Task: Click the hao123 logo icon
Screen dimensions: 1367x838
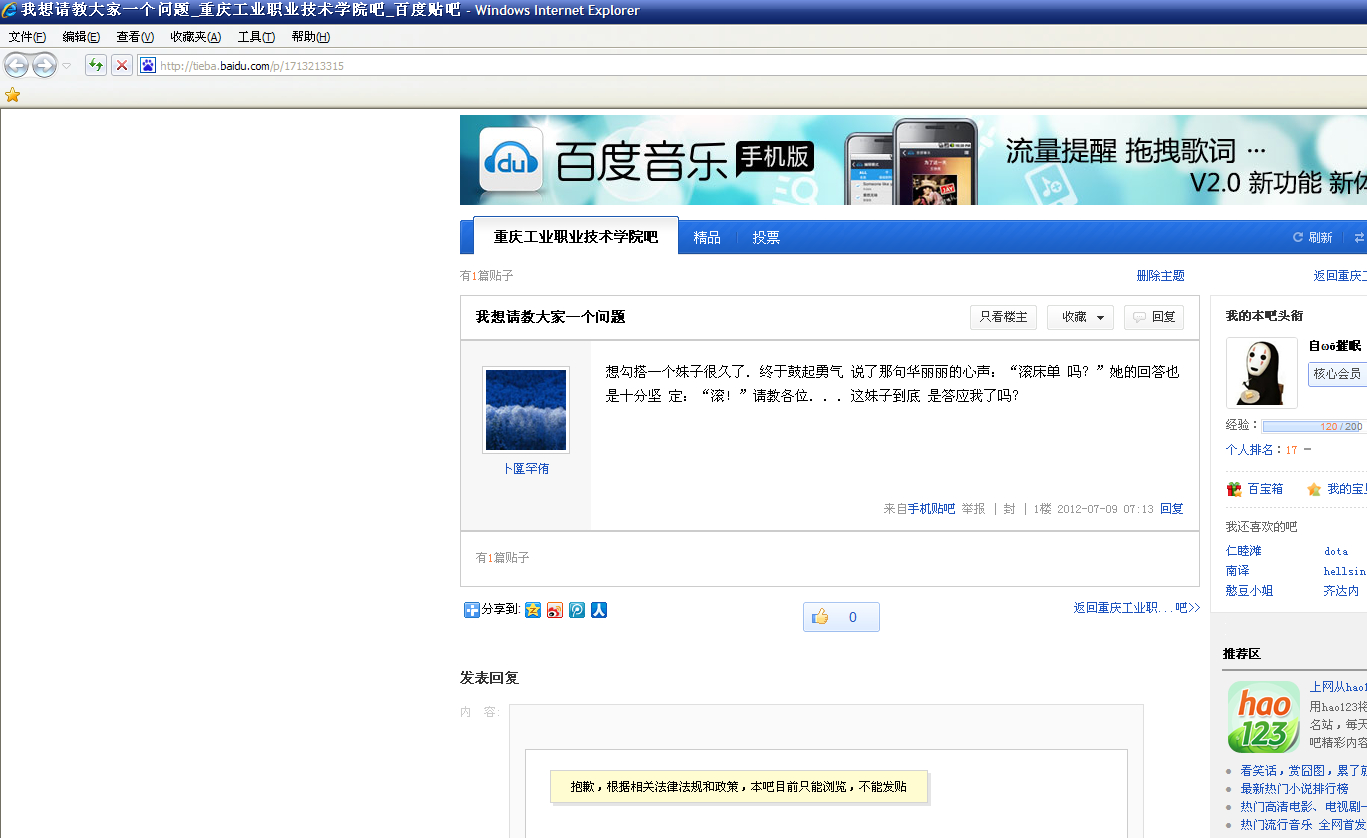Action: pyautogui.click(x=1264, y=717)
